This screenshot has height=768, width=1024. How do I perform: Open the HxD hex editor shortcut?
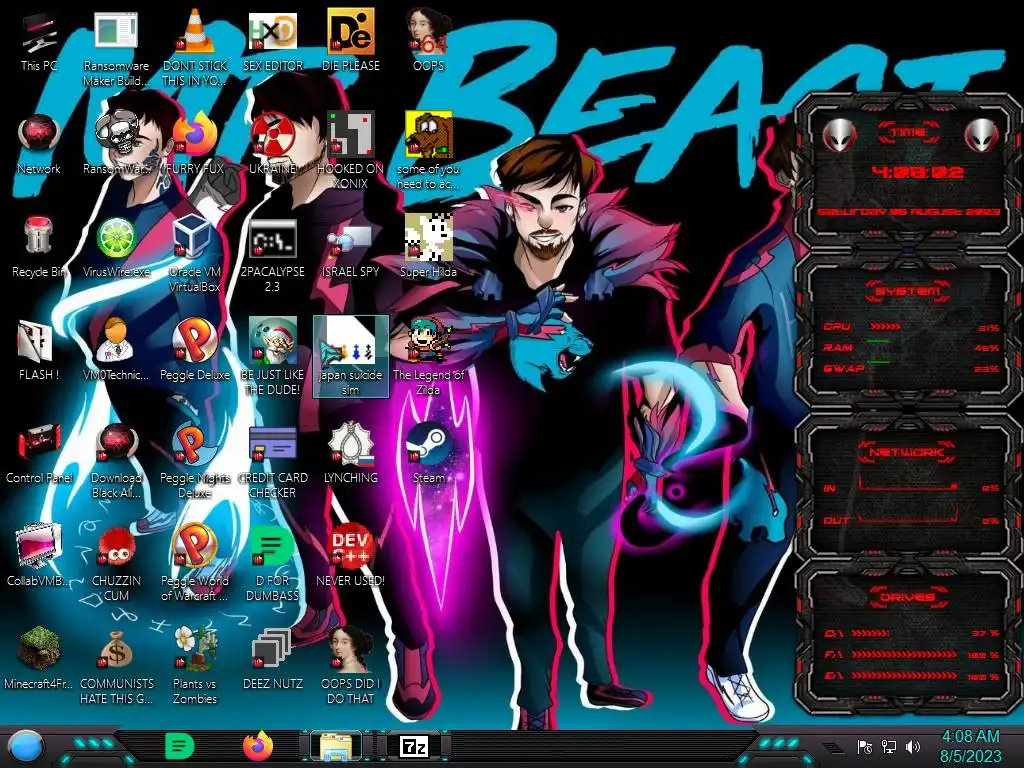pyautogui.click(x=272, y=42)
